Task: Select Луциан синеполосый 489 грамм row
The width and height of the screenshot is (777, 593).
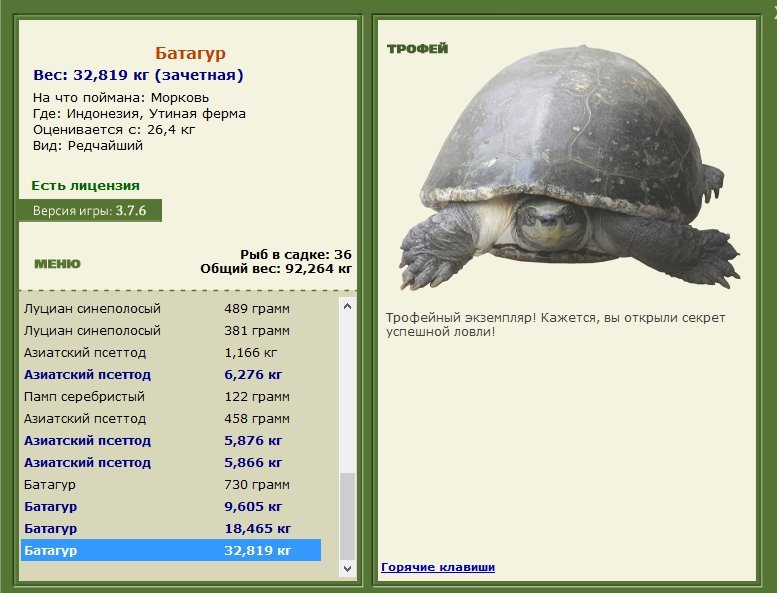Action: 171,309
